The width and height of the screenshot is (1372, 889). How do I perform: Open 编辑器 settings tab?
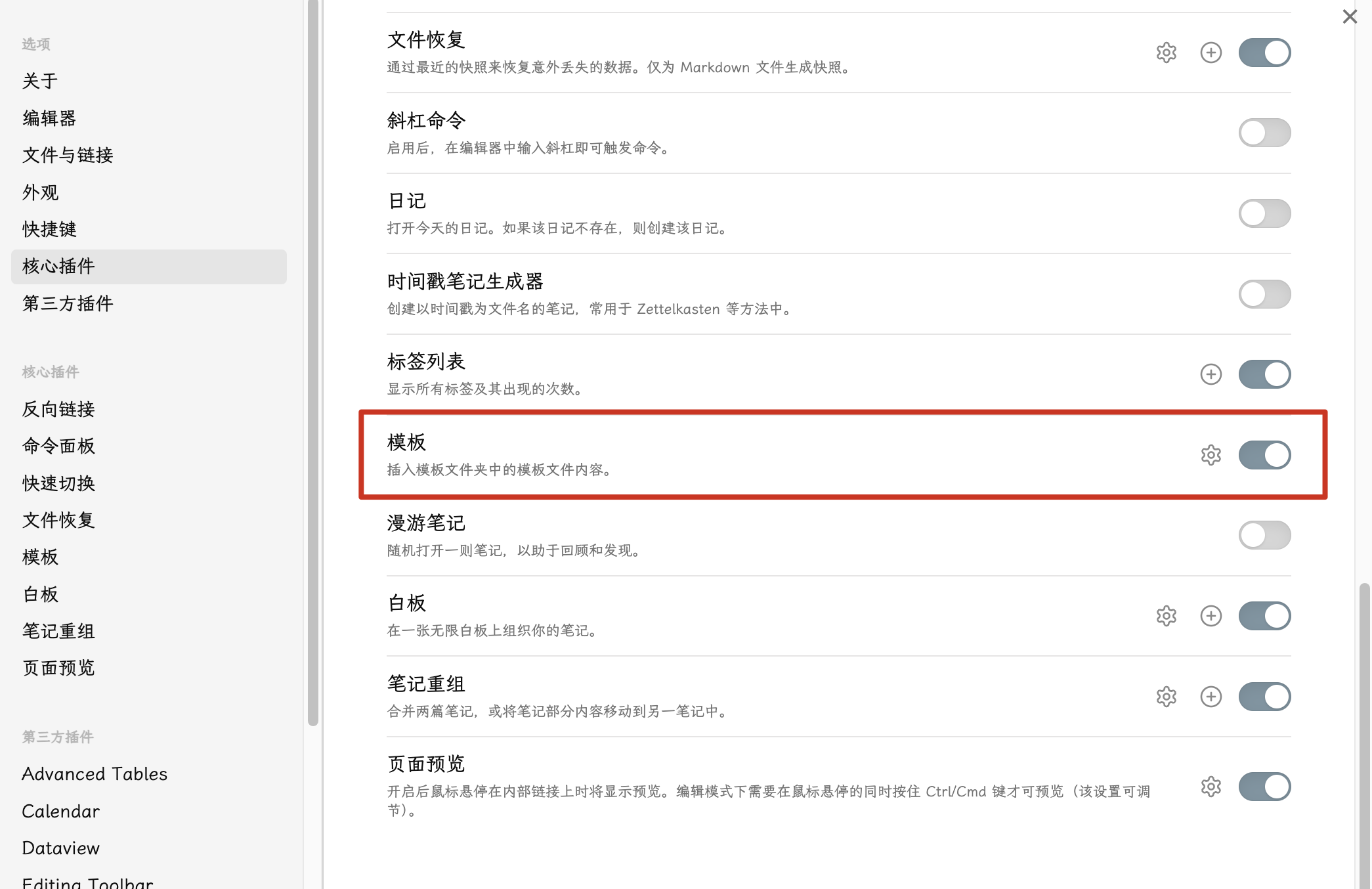49,118
